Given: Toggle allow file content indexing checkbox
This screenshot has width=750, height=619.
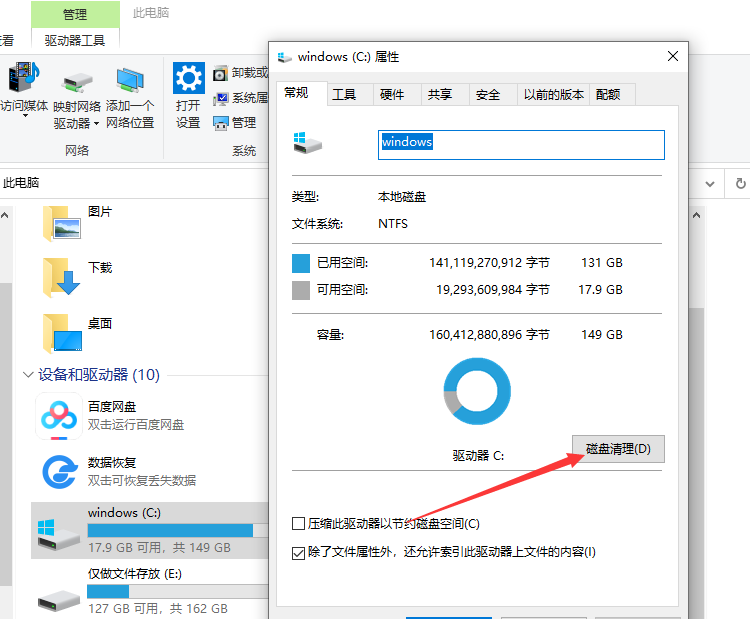Looking at the screenshot, I should [x=298, y=553].
